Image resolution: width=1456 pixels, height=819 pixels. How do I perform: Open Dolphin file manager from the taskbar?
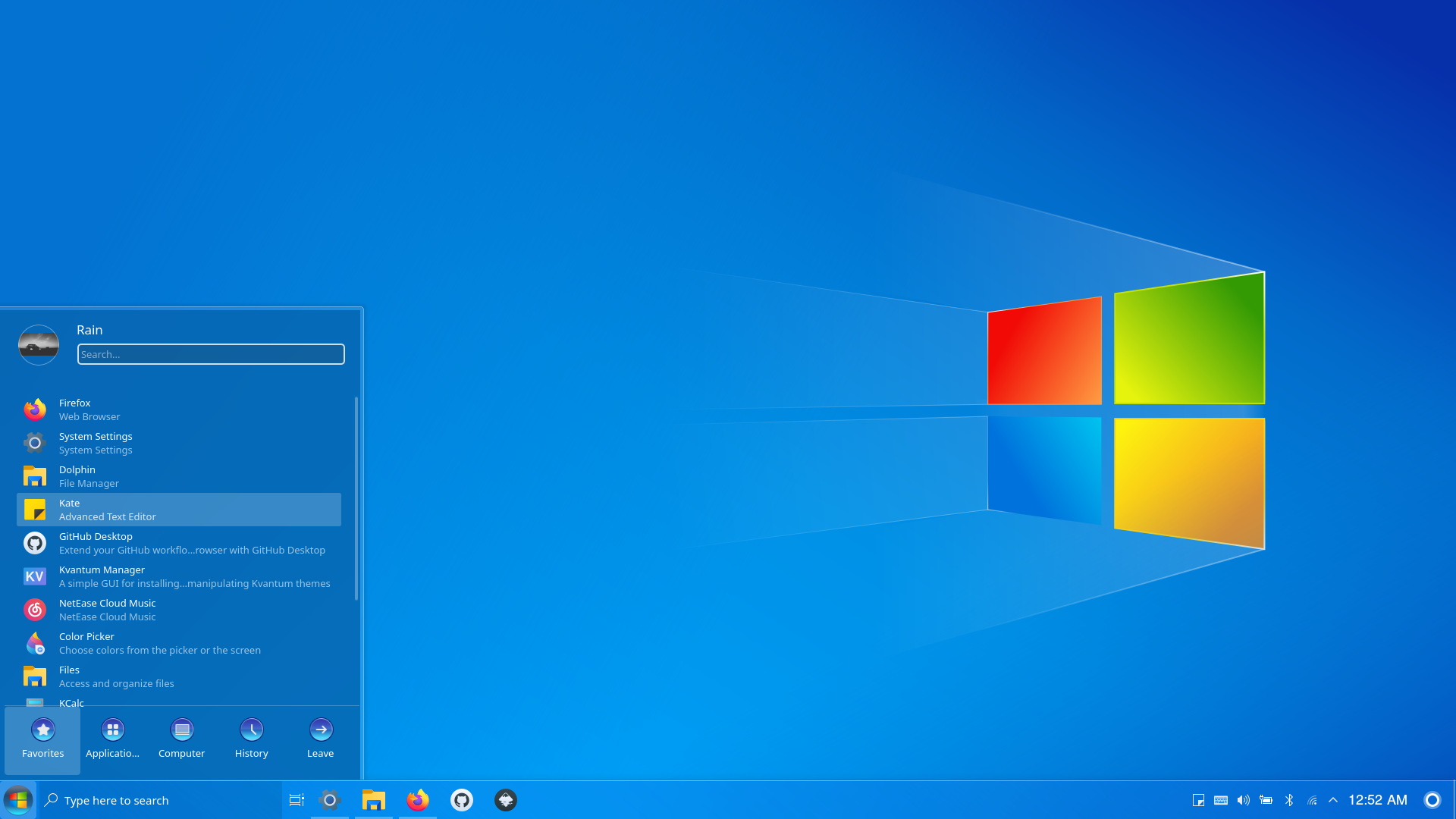(x=374, y=800)
